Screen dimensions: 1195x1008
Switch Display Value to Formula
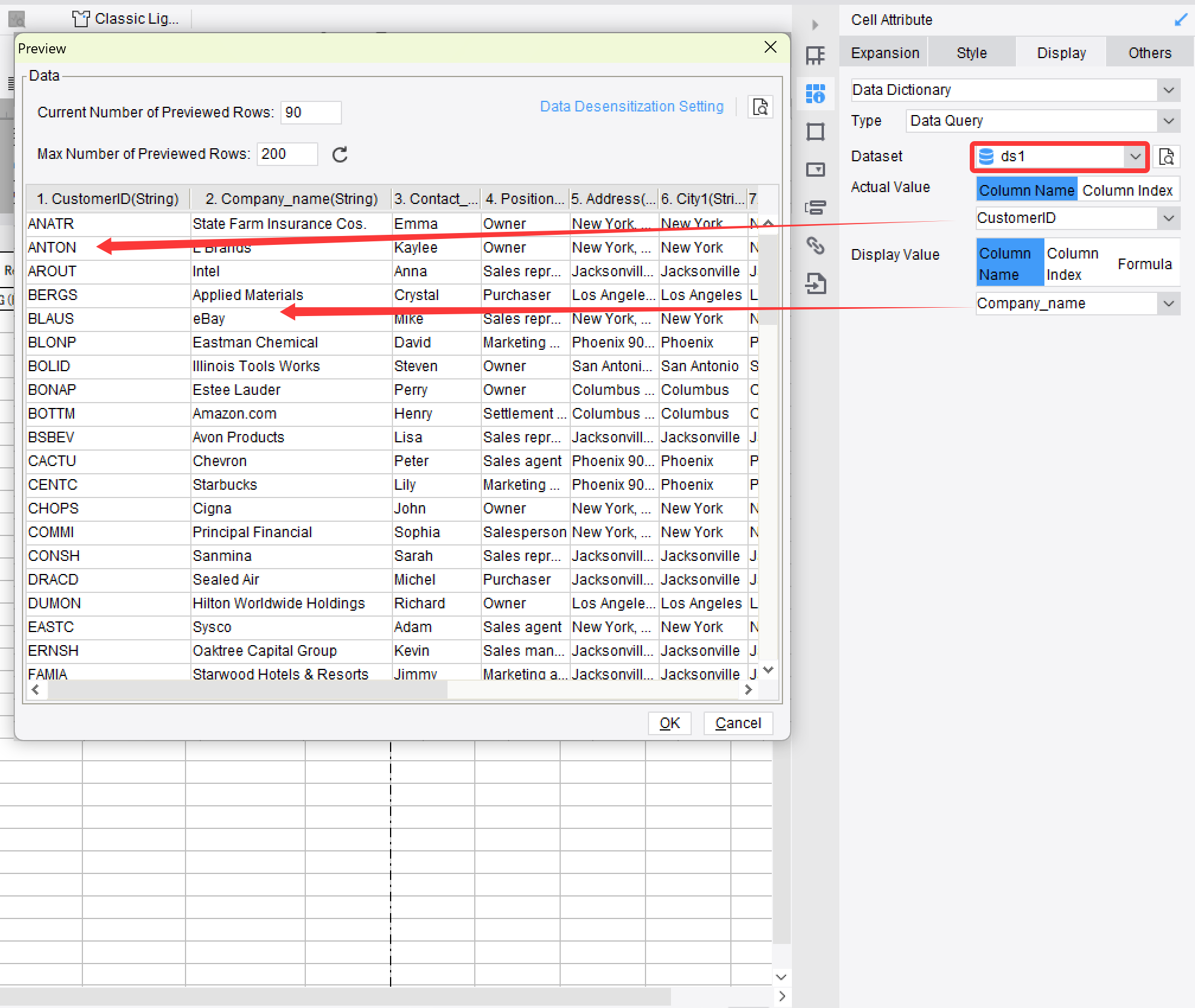(1145, 263)
